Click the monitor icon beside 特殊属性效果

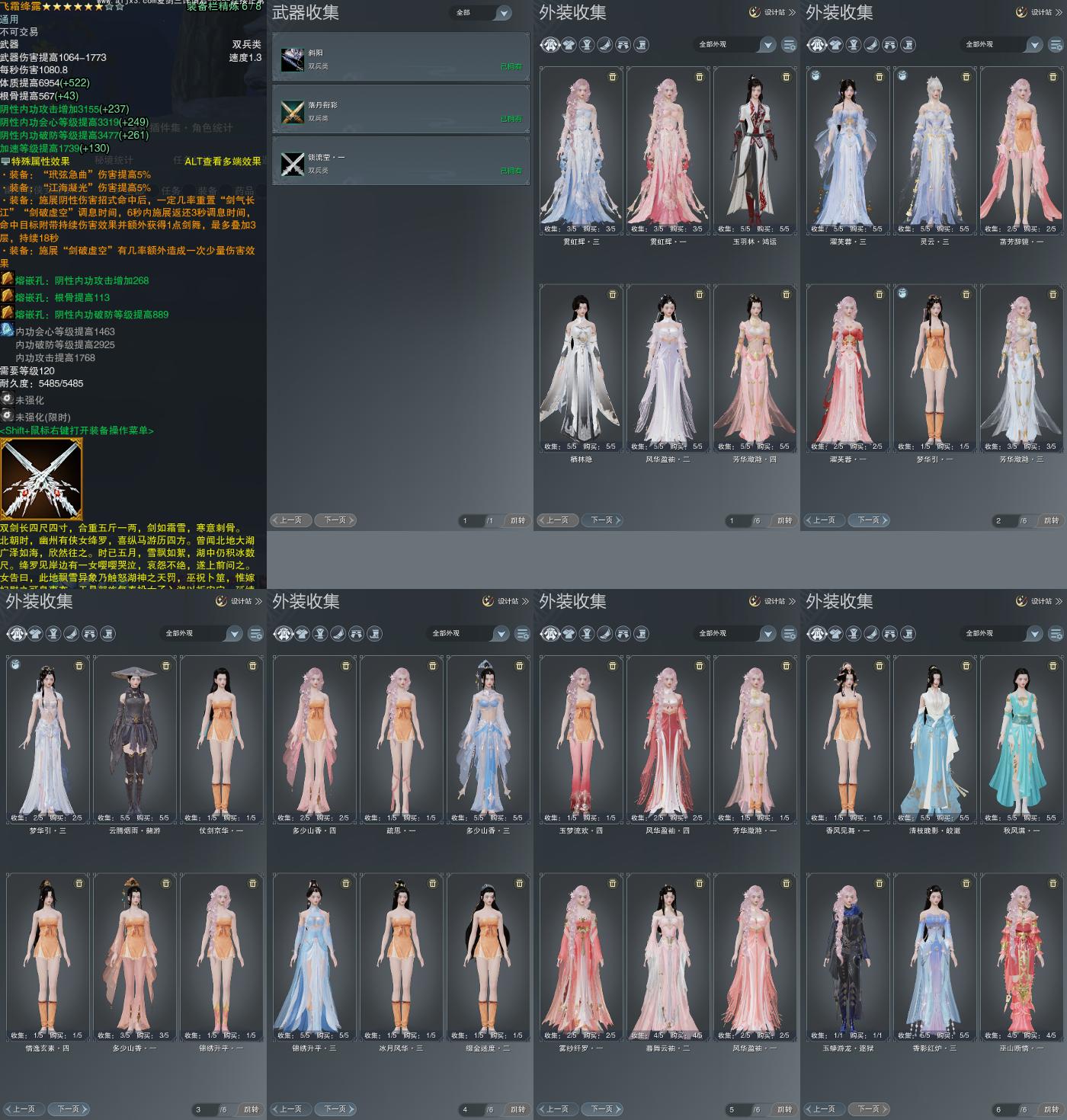tap(5, 162)
